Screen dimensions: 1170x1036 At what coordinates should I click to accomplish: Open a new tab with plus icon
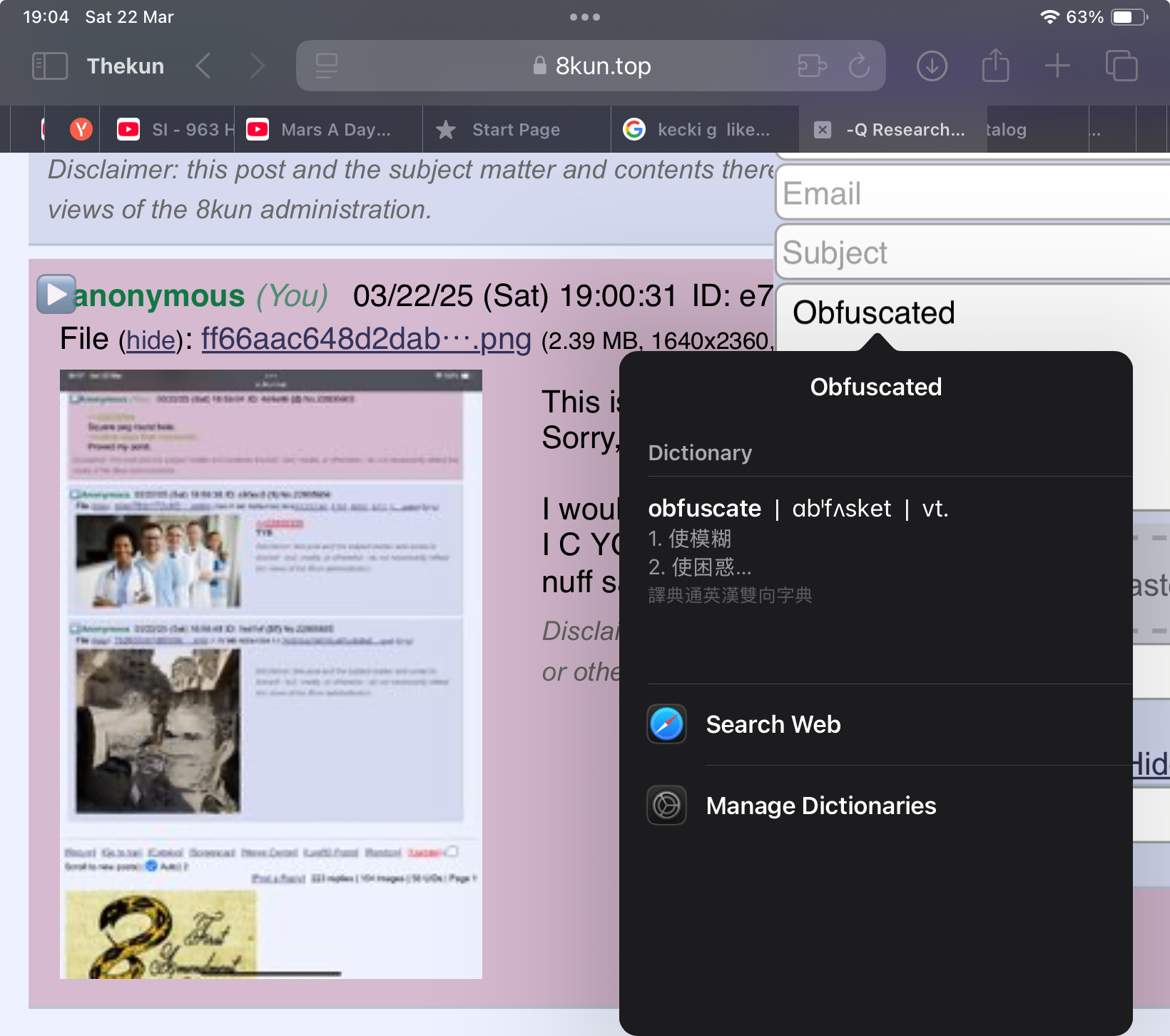pyautogui.click(x=1057, y=66)
